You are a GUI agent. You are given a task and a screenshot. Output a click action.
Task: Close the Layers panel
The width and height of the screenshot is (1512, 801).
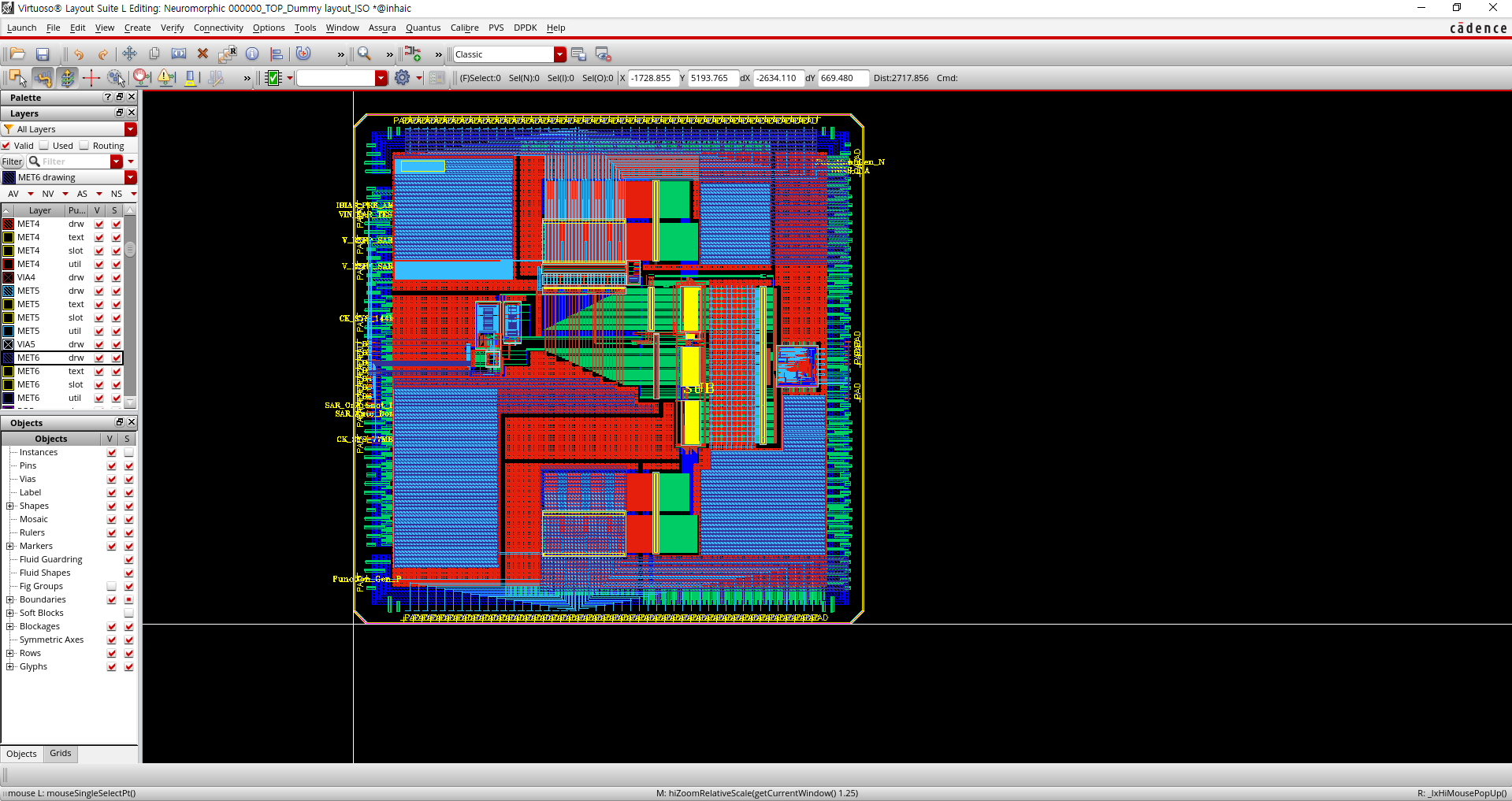(132, 113)
